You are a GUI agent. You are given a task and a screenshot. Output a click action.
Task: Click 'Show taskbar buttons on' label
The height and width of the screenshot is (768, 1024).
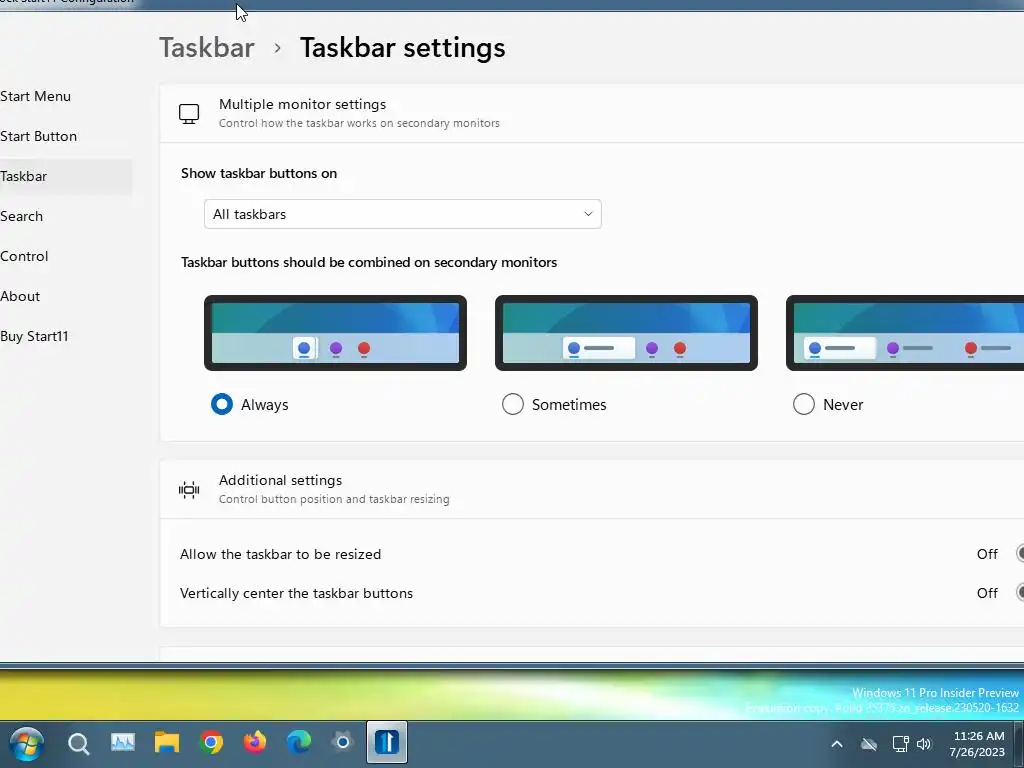point(259,173)
